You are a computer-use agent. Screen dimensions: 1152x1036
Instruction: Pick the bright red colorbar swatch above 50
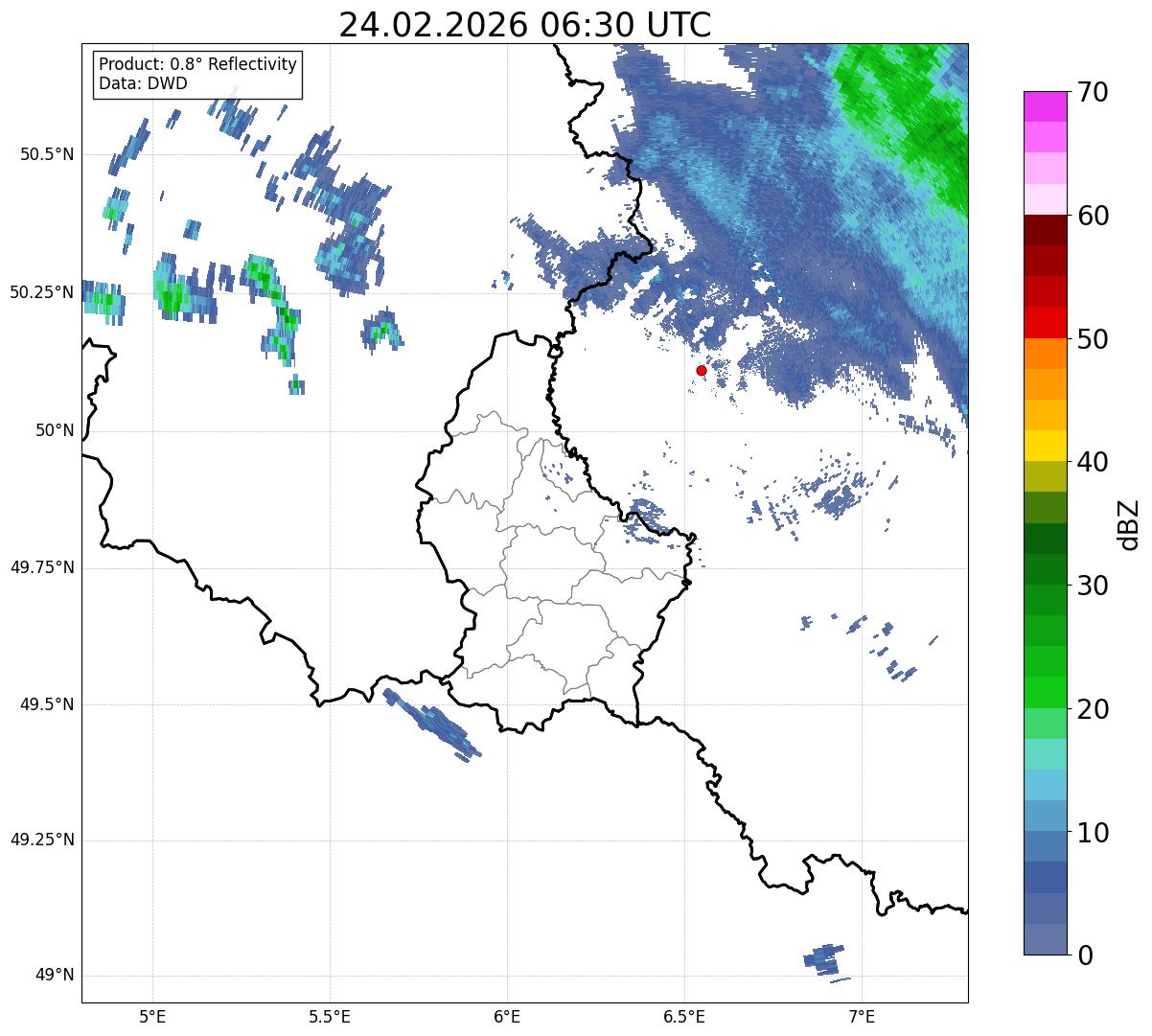[x=1044, y=323]
